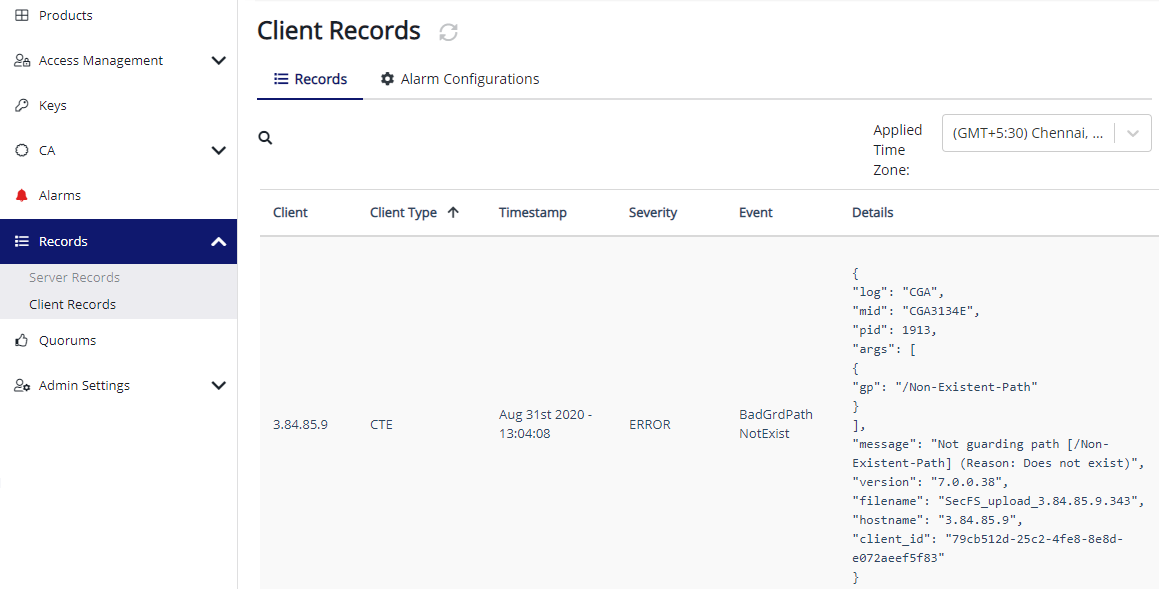This screenshot has width=1159, height=589.
Task: Click the Alarms bell icon
Action: pyautogui.click(x=22, y=195)
